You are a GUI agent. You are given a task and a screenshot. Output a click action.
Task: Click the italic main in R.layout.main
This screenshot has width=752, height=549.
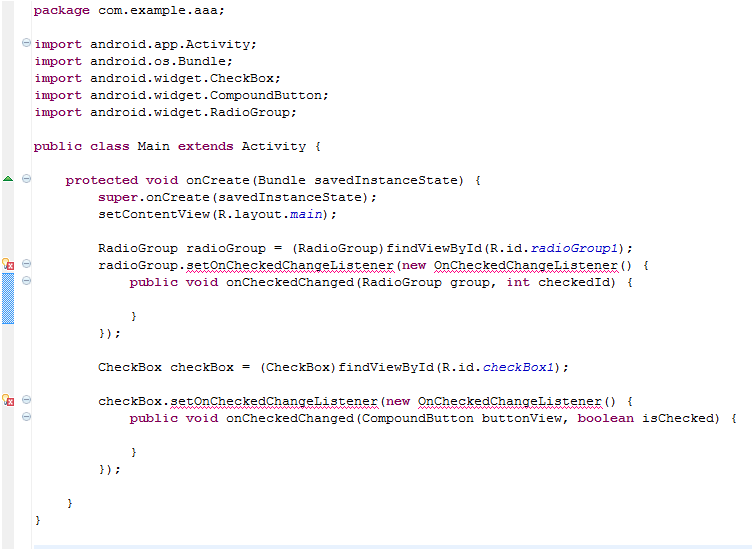[x=306, y=214]
